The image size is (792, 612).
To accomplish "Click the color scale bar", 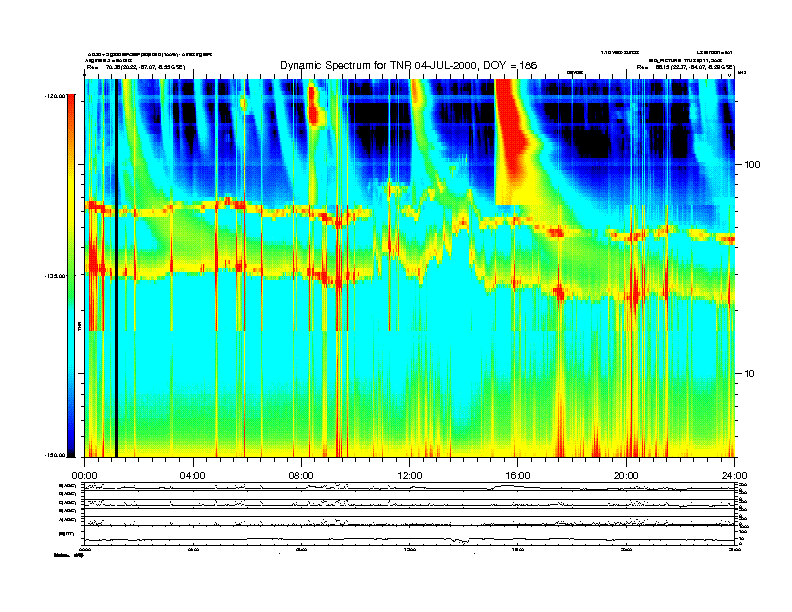I will [71, 275].
